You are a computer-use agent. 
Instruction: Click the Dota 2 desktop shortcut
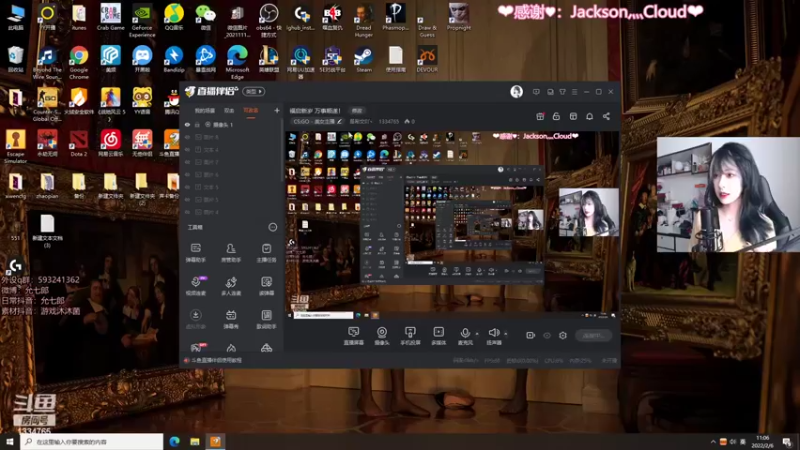click(x=79, y=143)
